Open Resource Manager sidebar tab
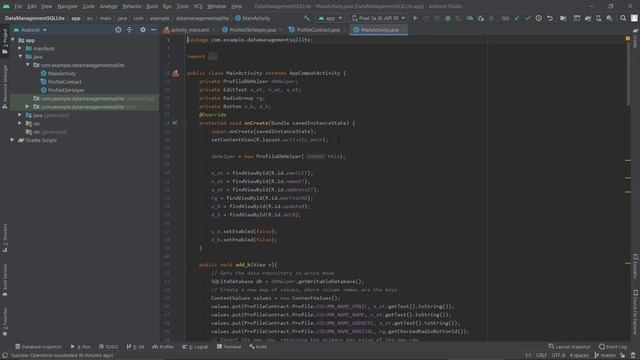The height and width of the screenshot is (360, 640). click(x=4, y=86)
